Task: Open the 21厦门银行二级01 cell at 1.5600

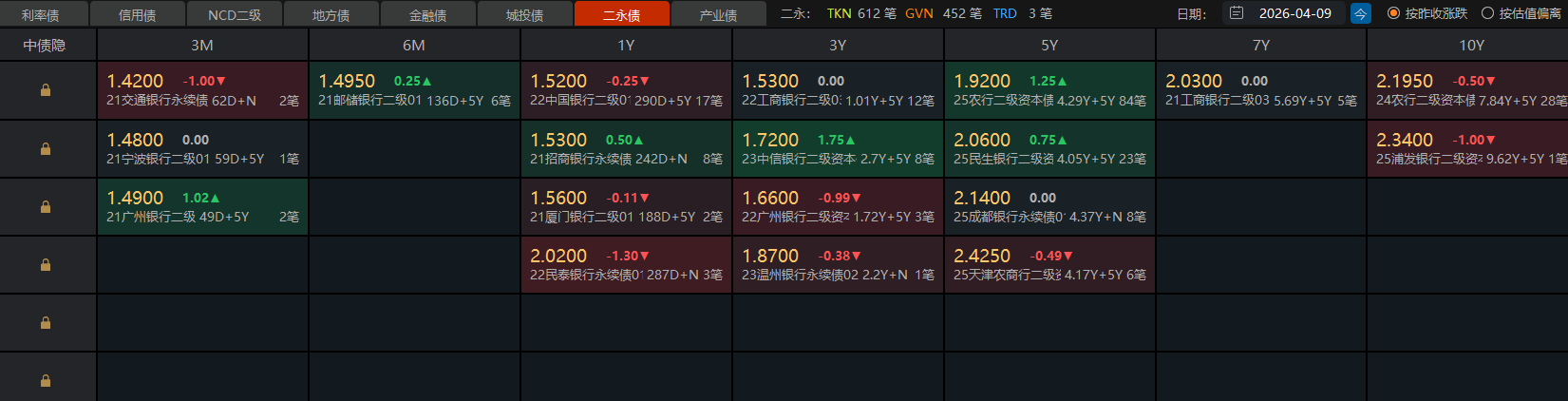Action: click(x=626, y=206)
